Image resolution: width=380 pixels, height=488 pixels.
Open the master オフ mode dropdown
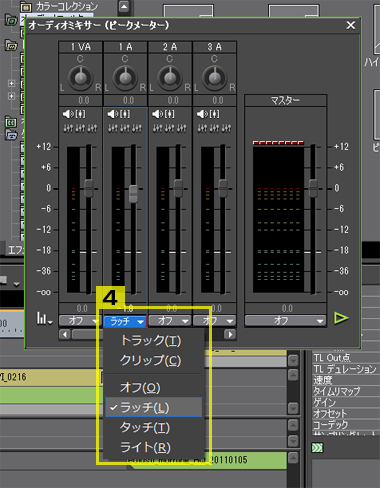coord(285,321)
